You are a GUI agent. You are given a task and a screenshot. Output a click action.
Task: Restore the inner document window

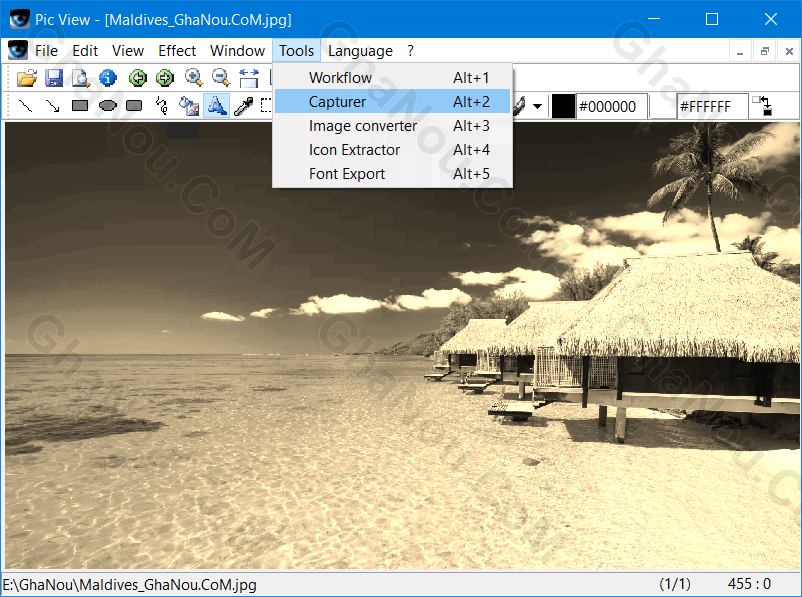[765, 51]
